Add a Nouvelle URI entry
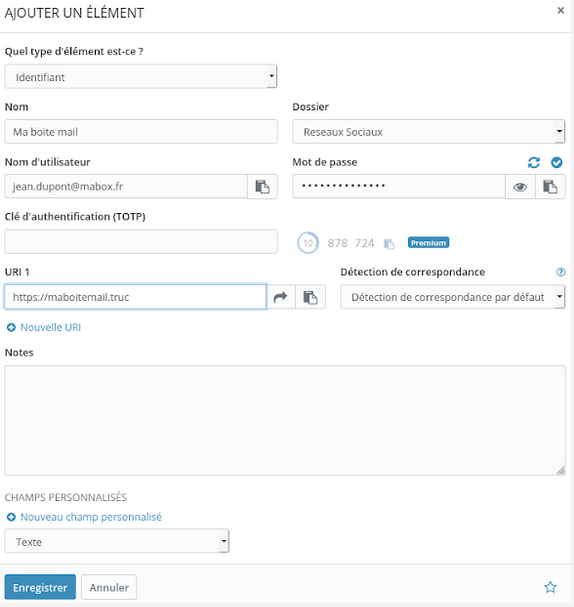The width and height of the screenshot is (574, 607). pos(44,328)
